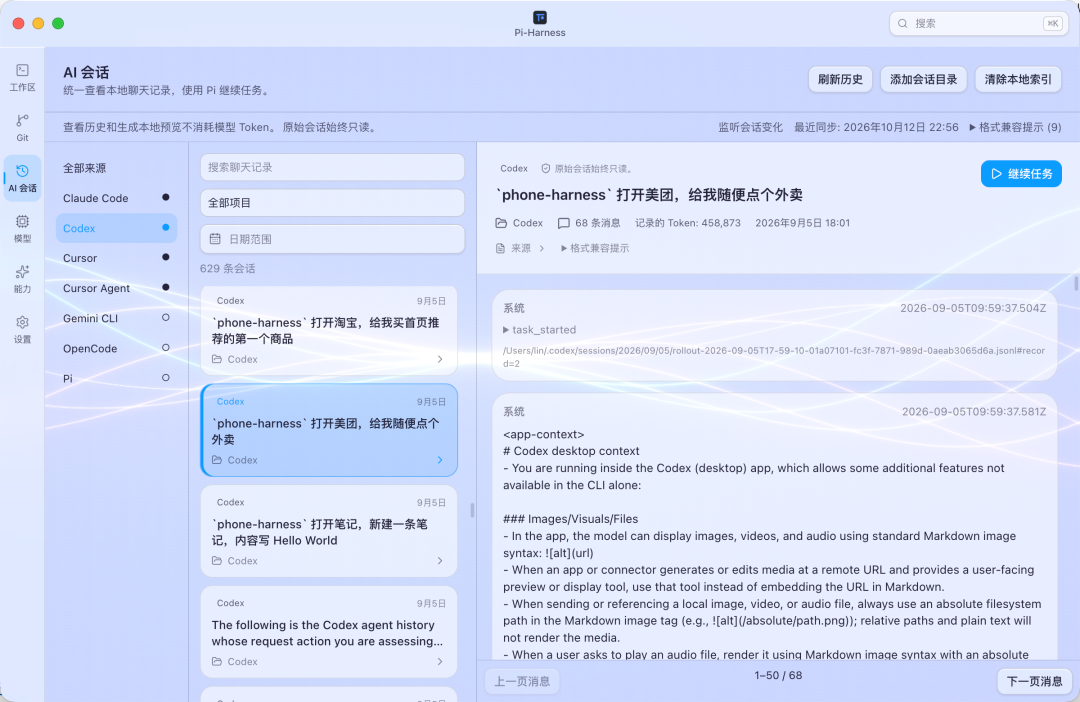Click the chevron on the 美团 session card
The height and width of the screenshot is (702, 1080).
tap(440, 460)
